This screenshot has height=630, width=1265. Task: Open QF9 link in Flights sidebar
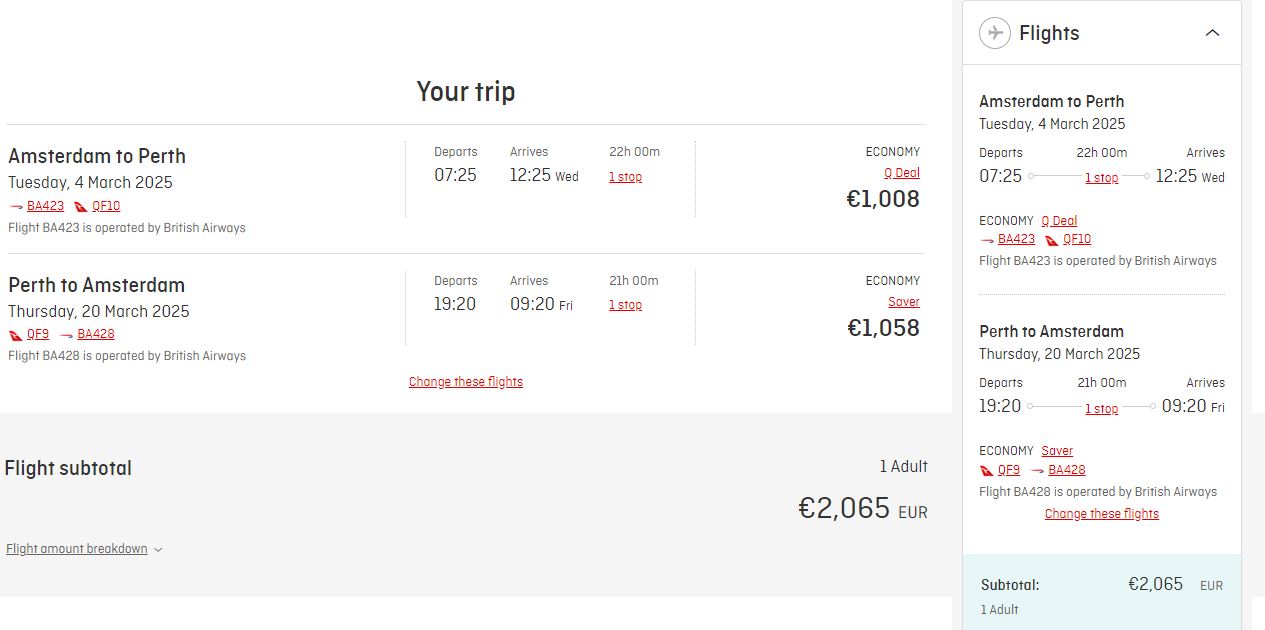click(1008, 470)
